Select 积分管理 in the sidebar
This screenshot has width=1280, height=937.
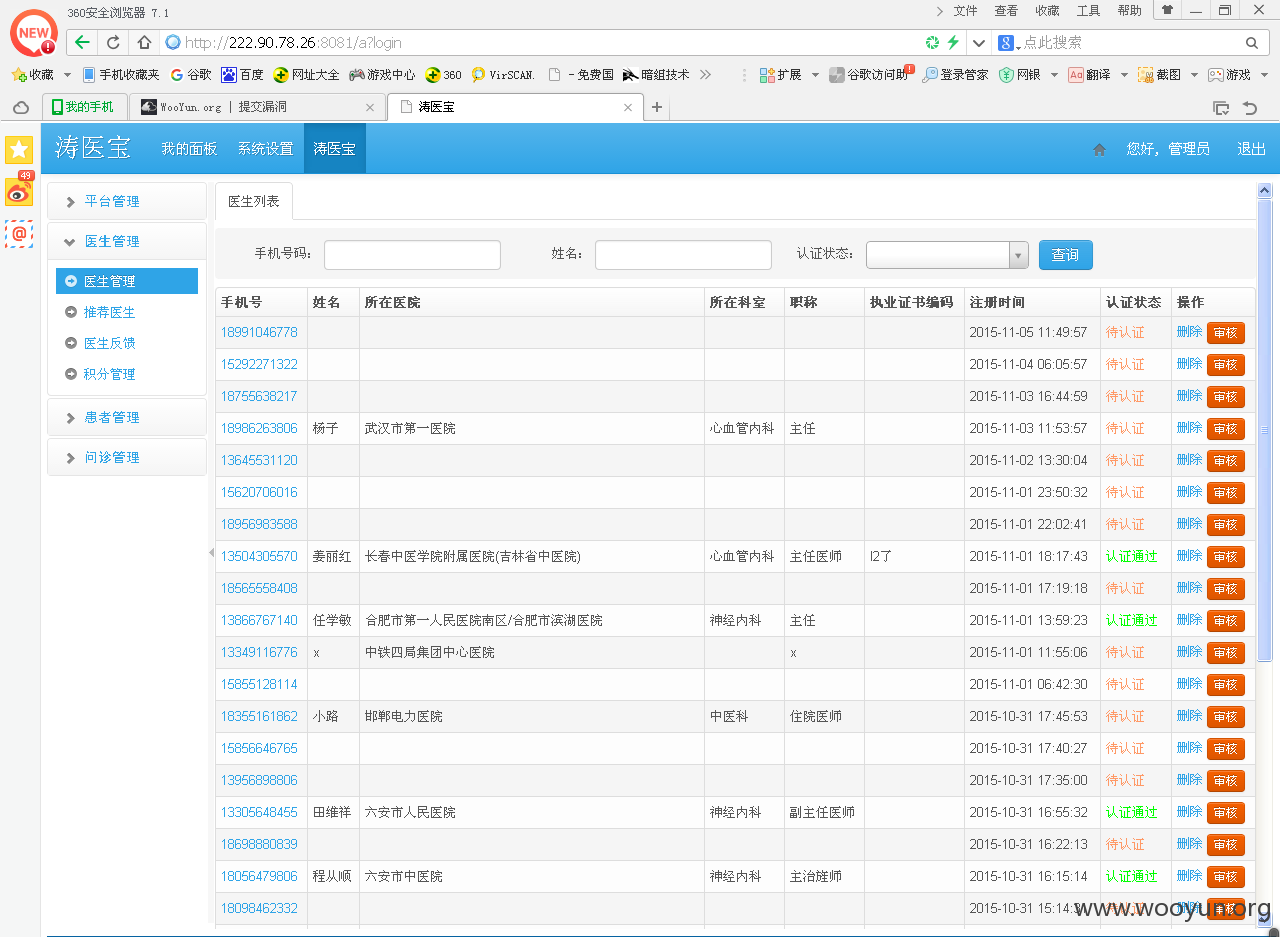(109, 374)
